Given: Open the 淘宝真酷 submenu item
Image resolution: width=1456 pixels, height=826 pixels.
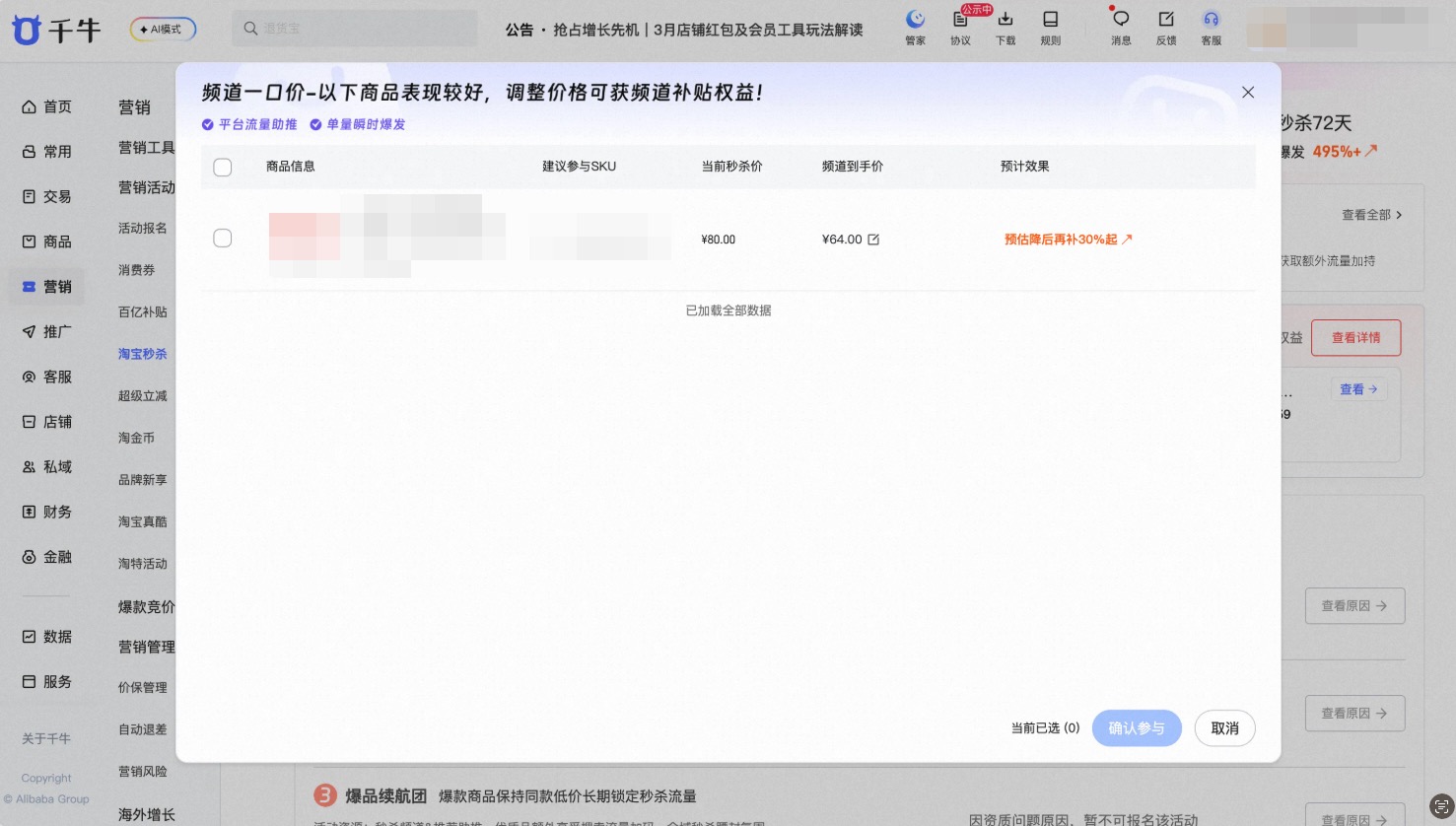Looking at the screenshot, I should point(143,521).
